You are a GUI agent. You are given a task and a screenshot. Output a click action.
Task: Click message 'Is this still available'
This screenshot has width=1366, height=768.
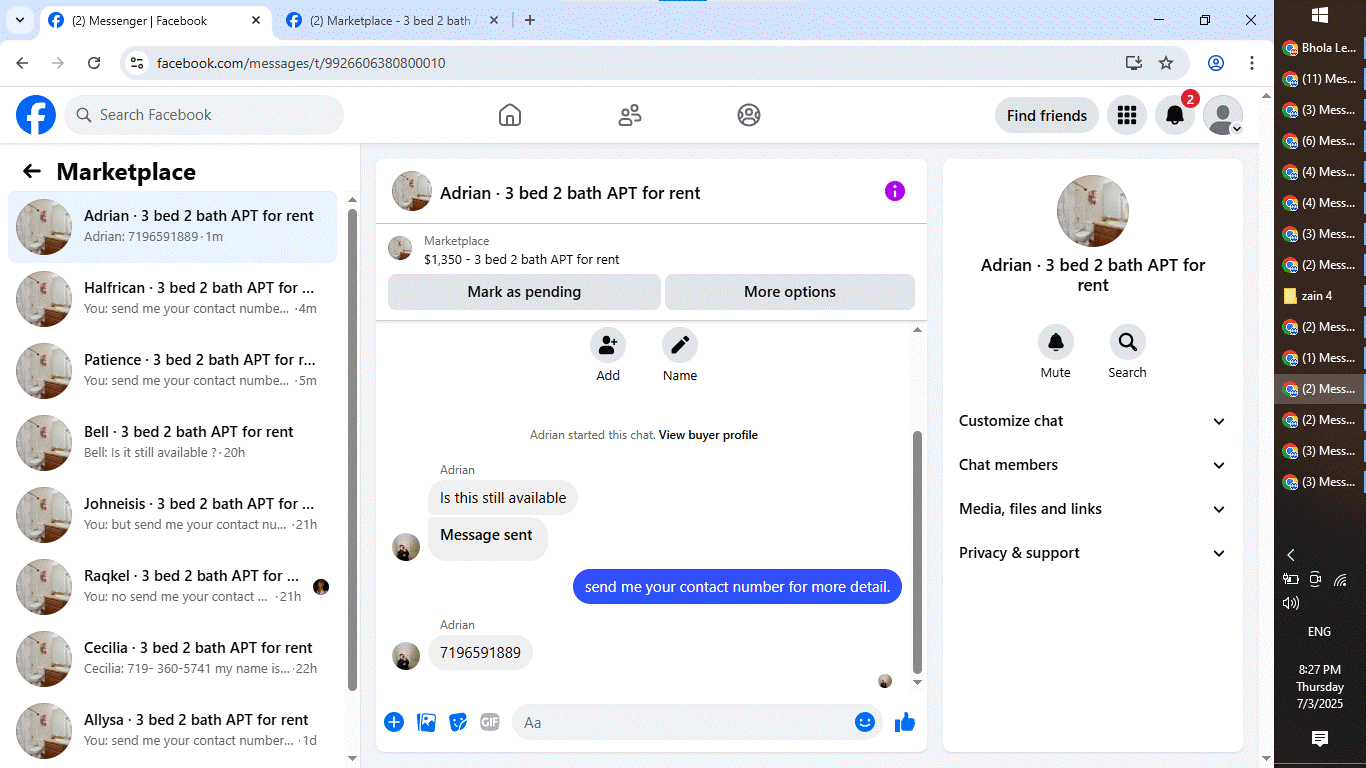(503, 498)
